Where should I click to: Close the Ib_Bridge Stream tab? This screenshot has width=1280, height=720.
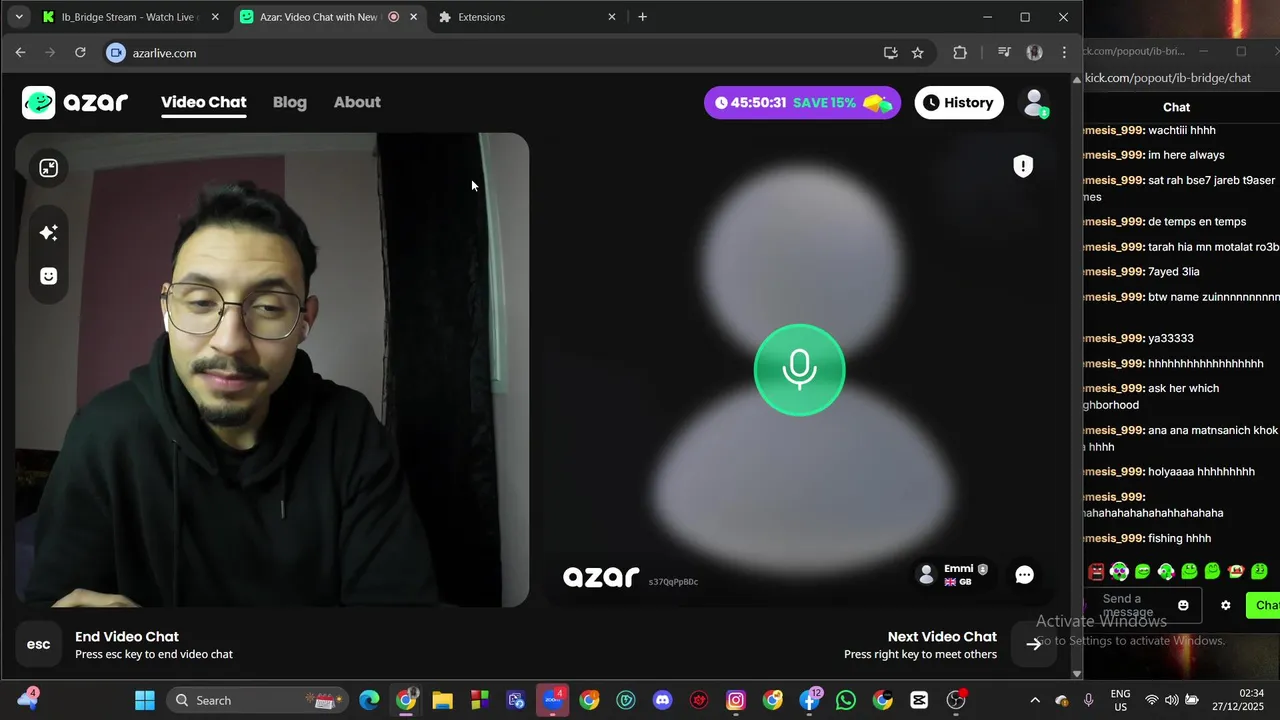(214, 17)
